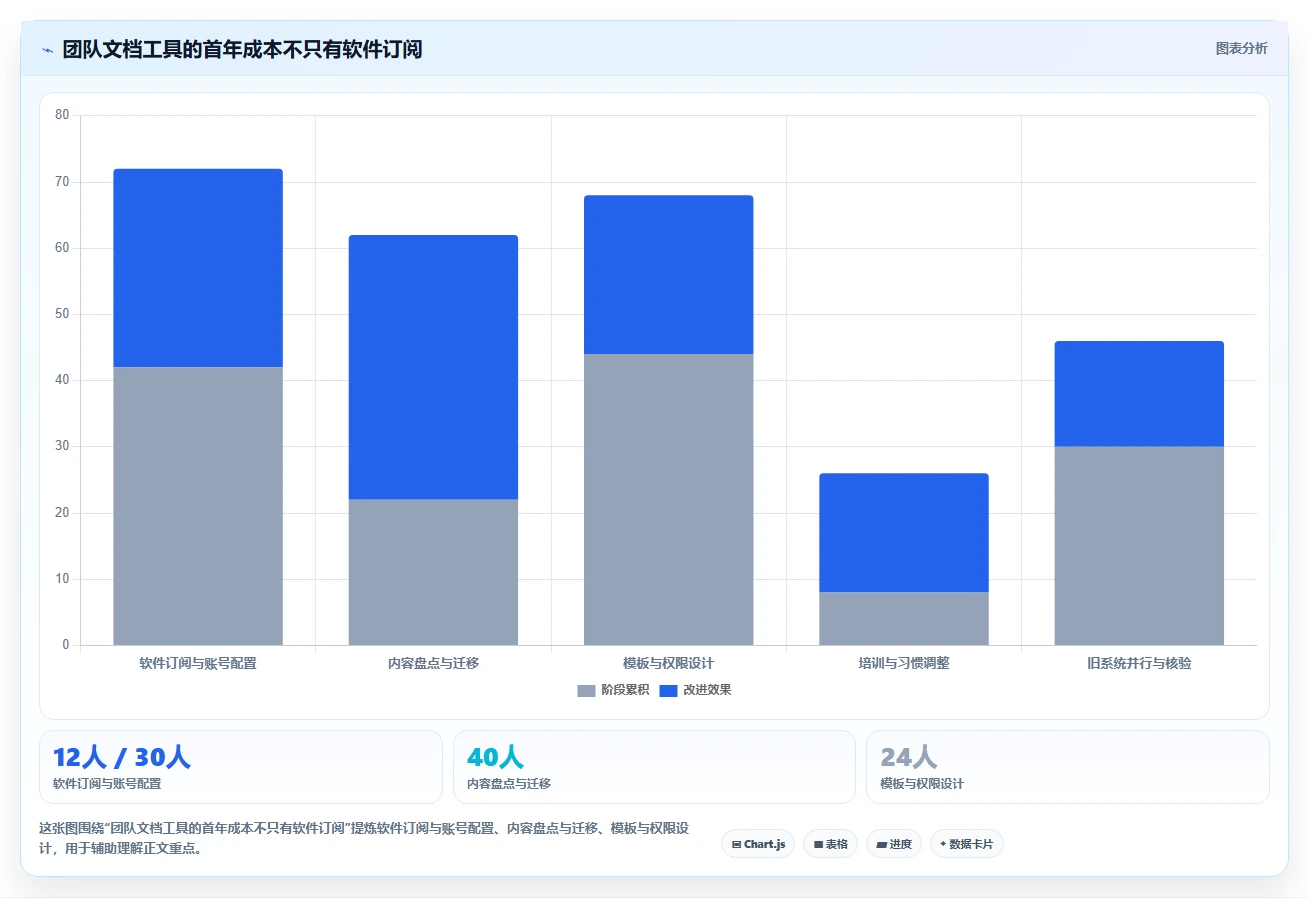Click the blue bar segment of 模板与权限设计
The image size is (1309, 898).
[669, 275]
